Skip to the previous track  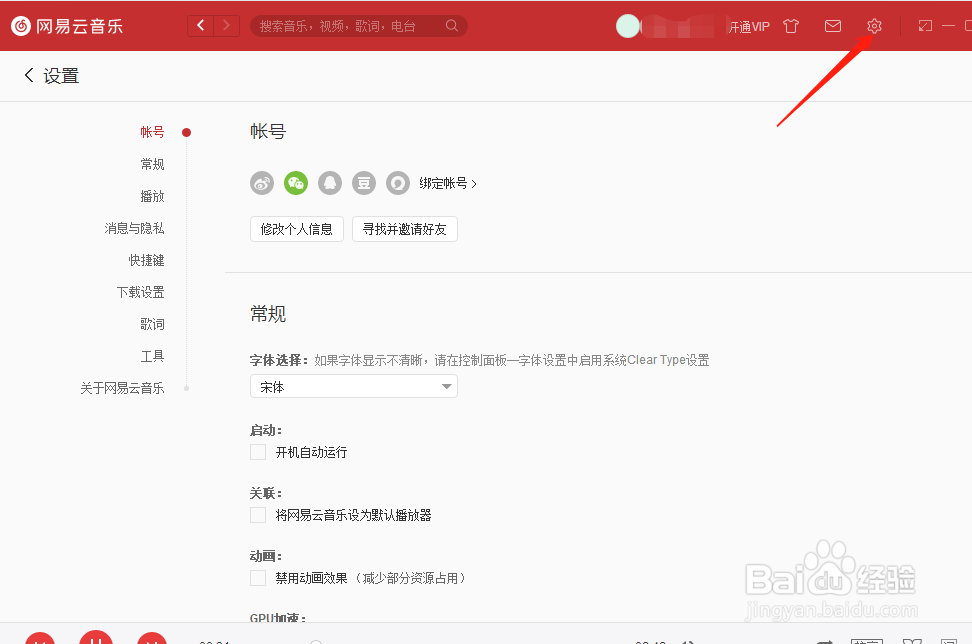40,638
